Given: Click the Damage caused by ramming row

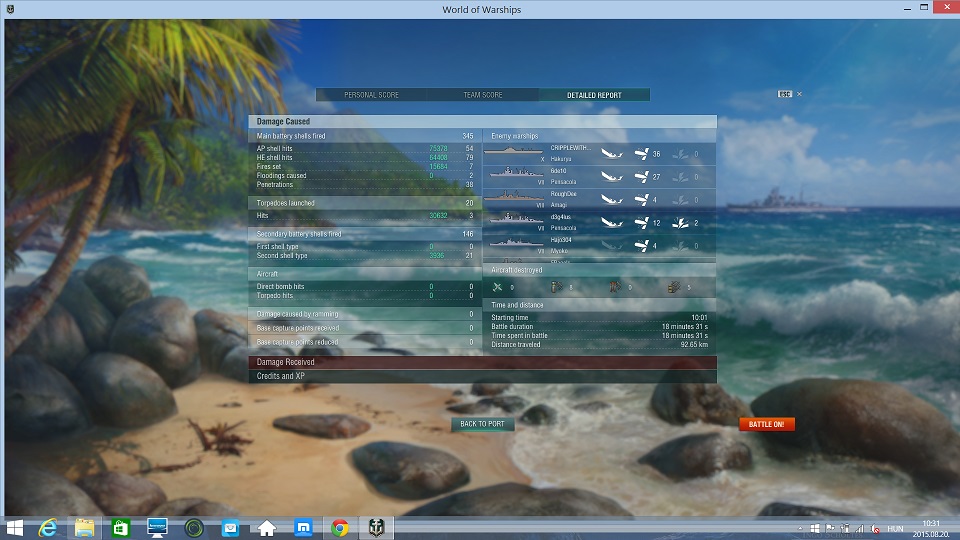Looking at the screenshot, I should 365,314.
